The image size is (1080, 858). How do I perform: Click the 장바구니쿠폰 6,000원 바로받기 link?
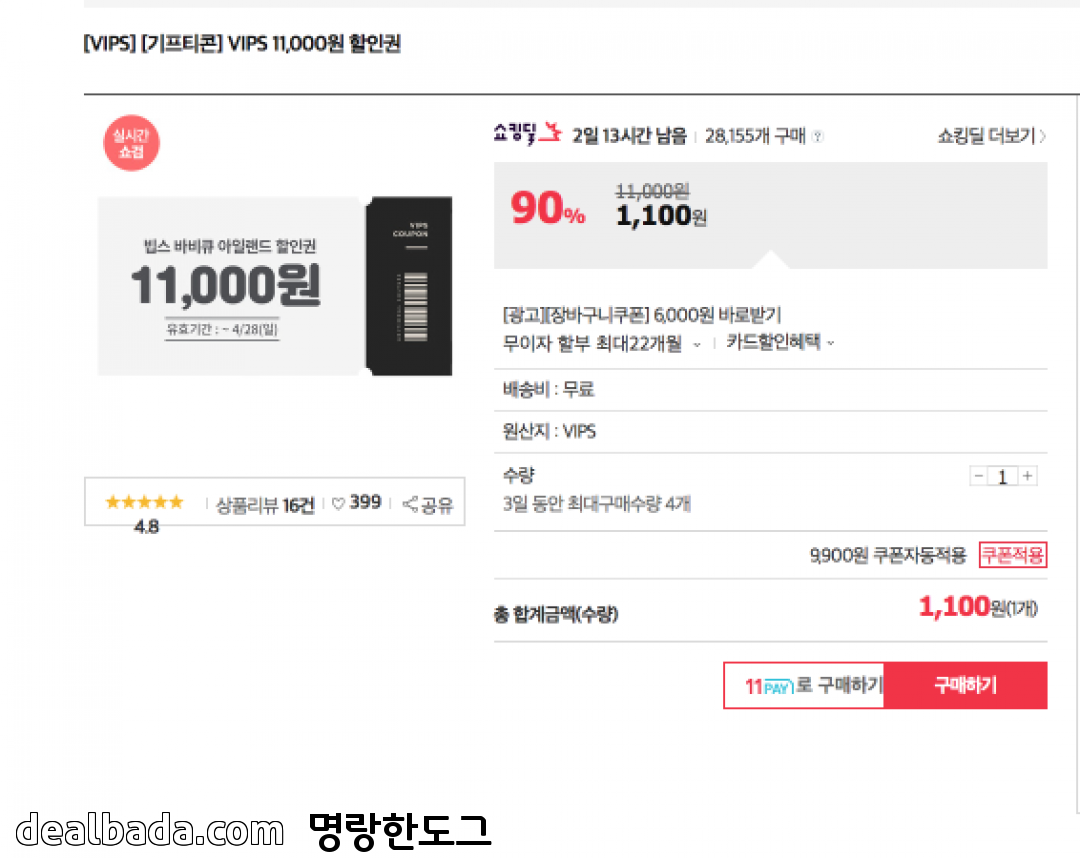(641, 316)
